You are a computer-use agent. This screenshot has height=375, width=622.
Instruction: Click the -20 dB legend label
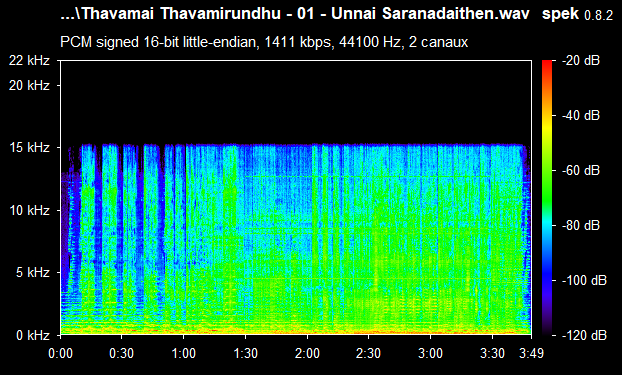click(x=581, y=61)
